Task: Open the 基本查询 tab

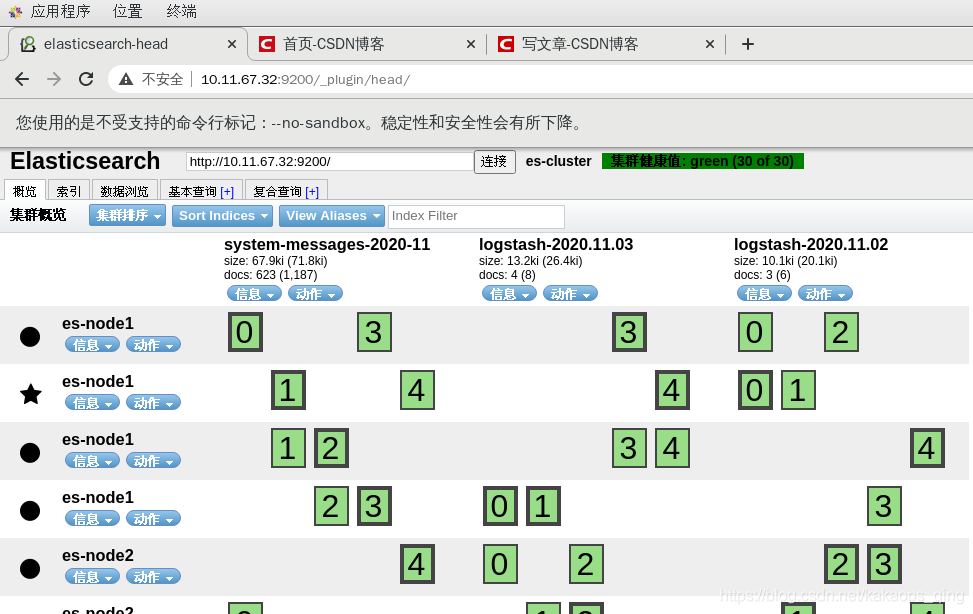Action: pos(192,191)
